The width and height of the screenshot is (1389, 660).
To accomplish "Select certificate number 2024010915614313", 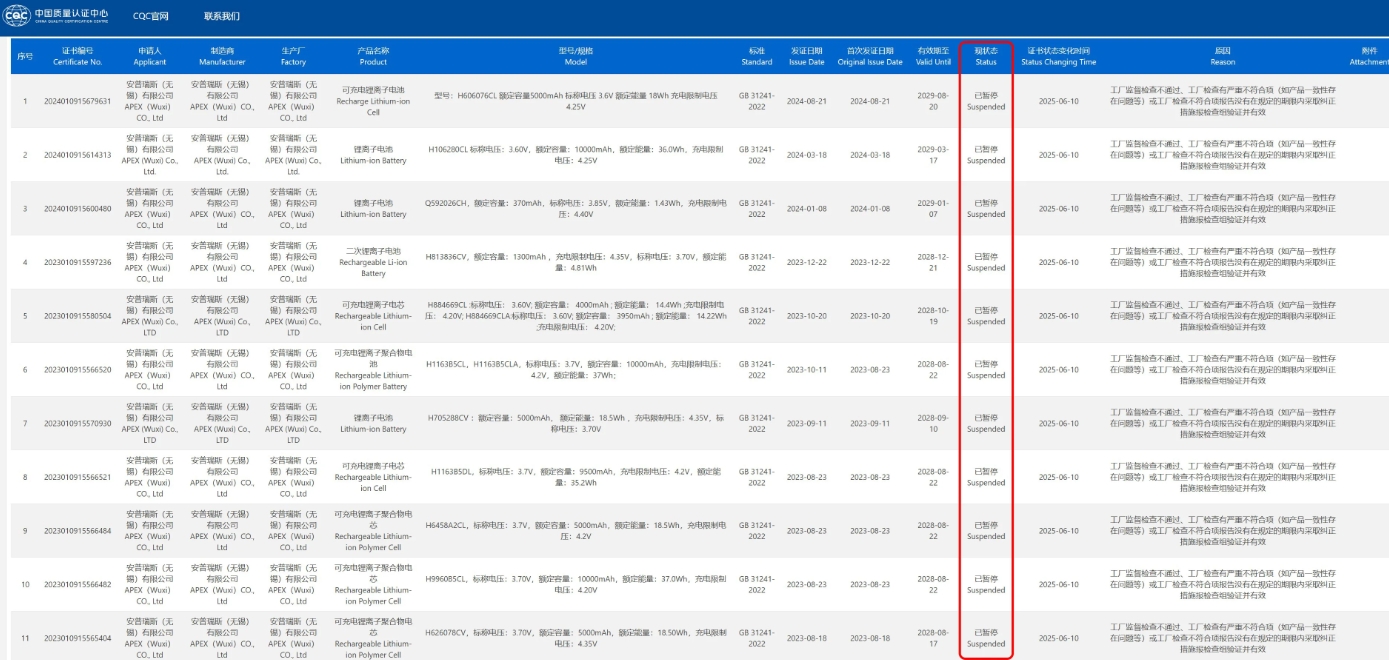I will [x=78, y=155].
